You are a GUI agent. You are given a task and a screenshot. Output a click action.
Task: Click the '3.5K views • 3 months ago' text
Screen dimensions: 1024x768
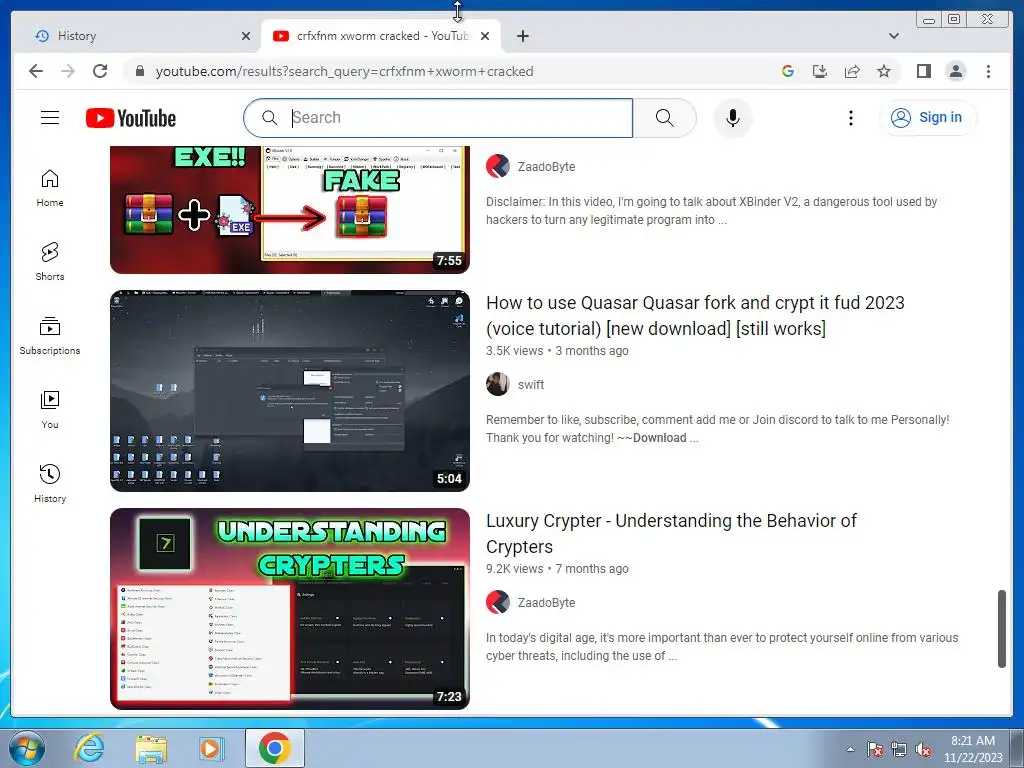[557, 351]
